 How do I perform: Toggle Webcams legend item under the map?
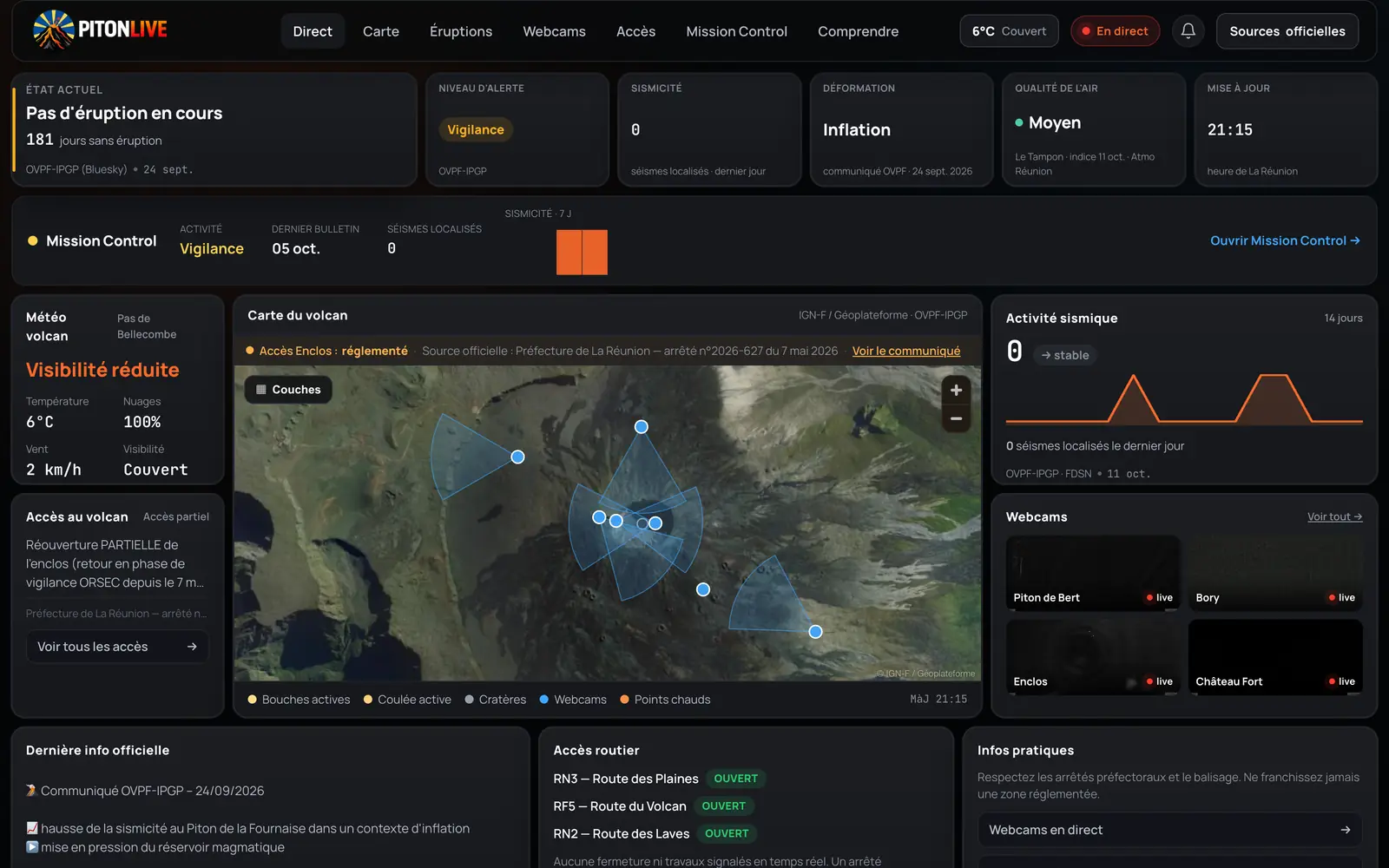tap(573, 700)
